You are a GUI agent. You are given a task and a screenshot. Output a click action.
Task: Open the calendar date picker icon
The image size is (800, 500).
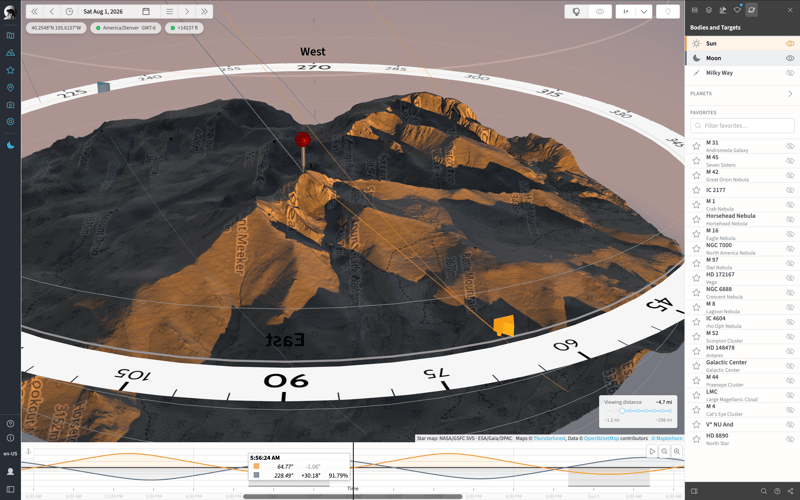(146, 11)
